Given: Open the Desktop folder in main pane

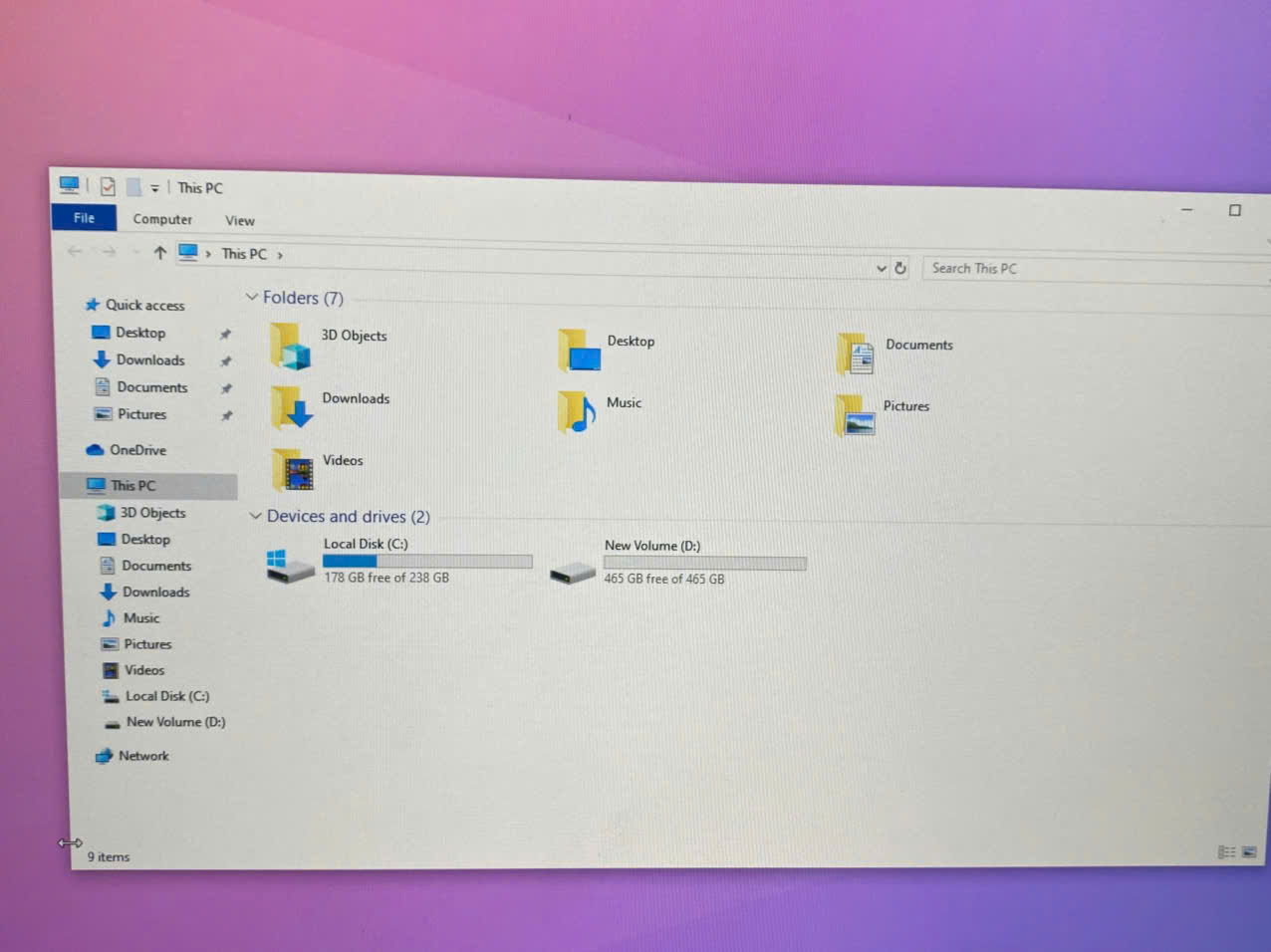Looking at the screenshot, I should coord(579,351).
